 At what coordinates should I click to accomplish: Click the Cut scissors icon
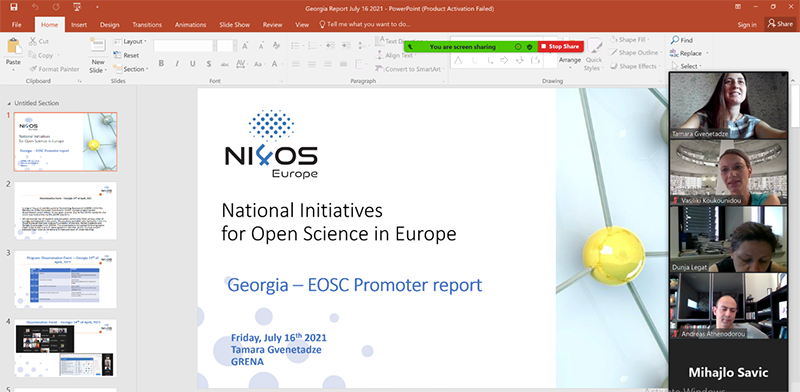(33, 41)
